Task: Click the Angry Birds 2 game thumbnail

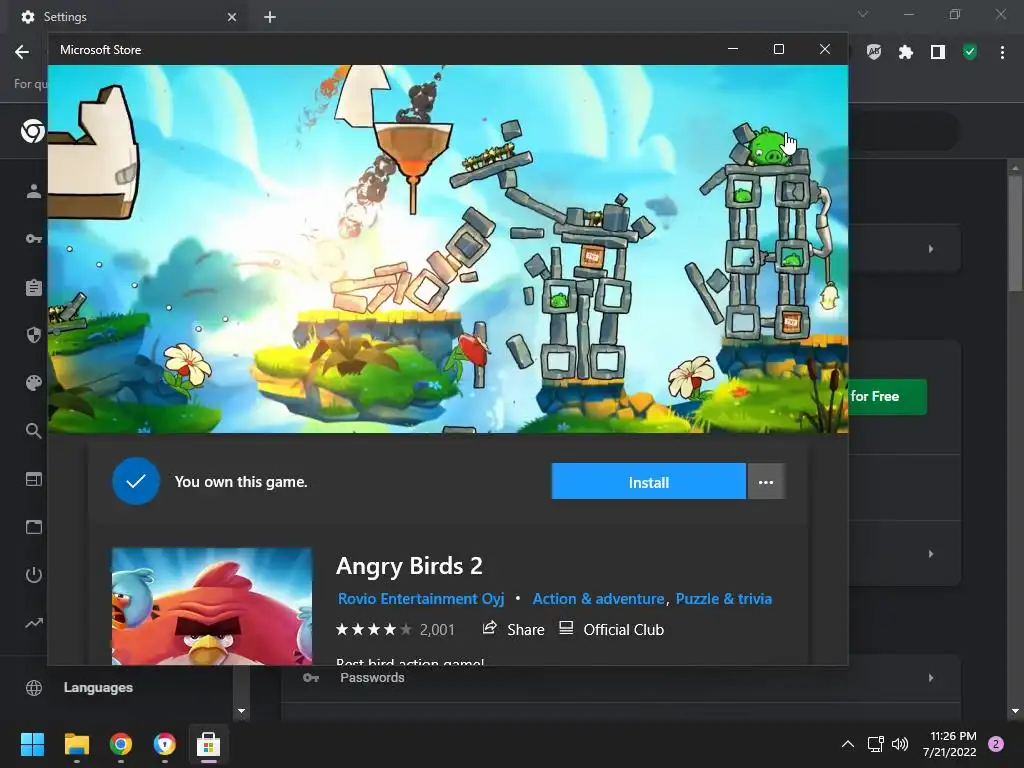Action: pos(212,607)
